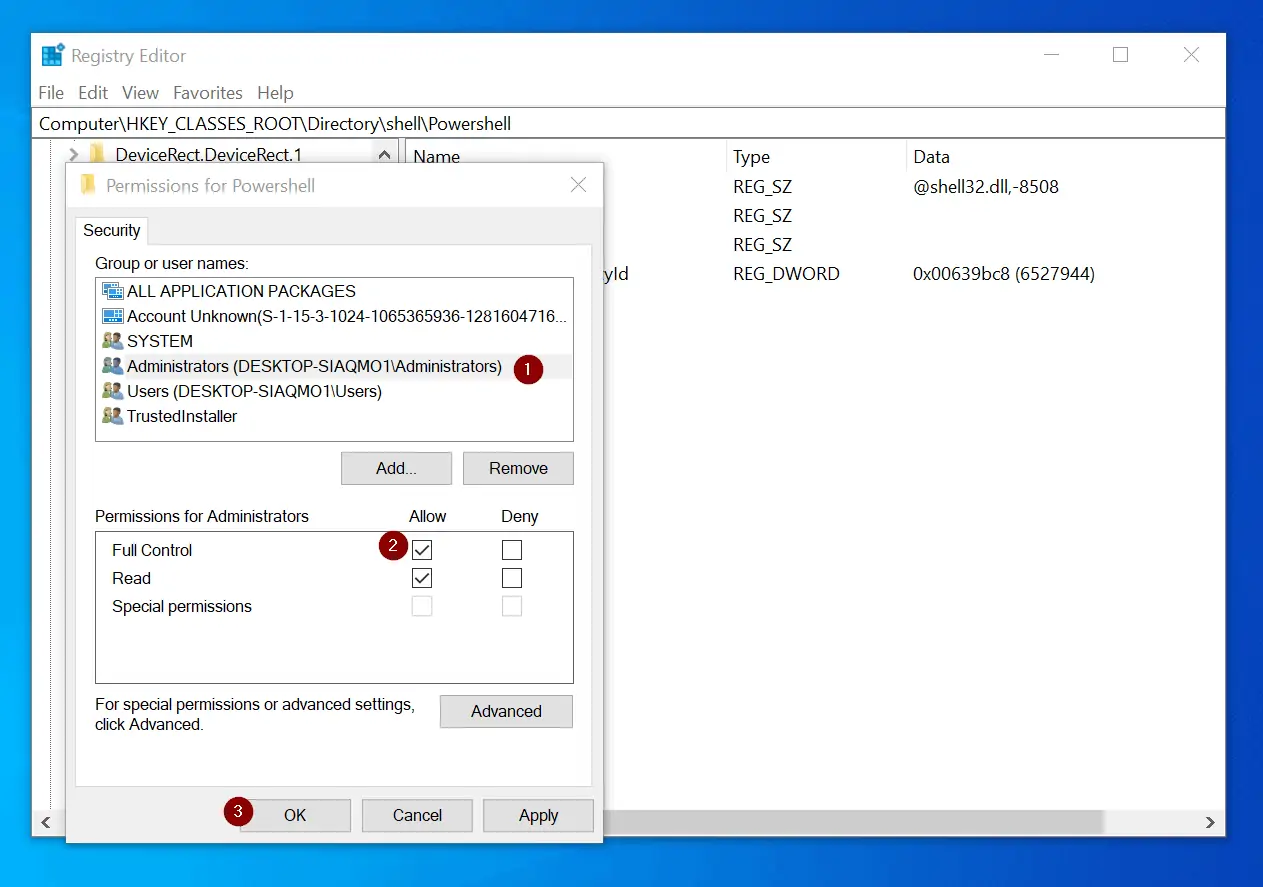Open the Edit menu
The height and width of the screenshot is (887, 1263).
[93, 93]
